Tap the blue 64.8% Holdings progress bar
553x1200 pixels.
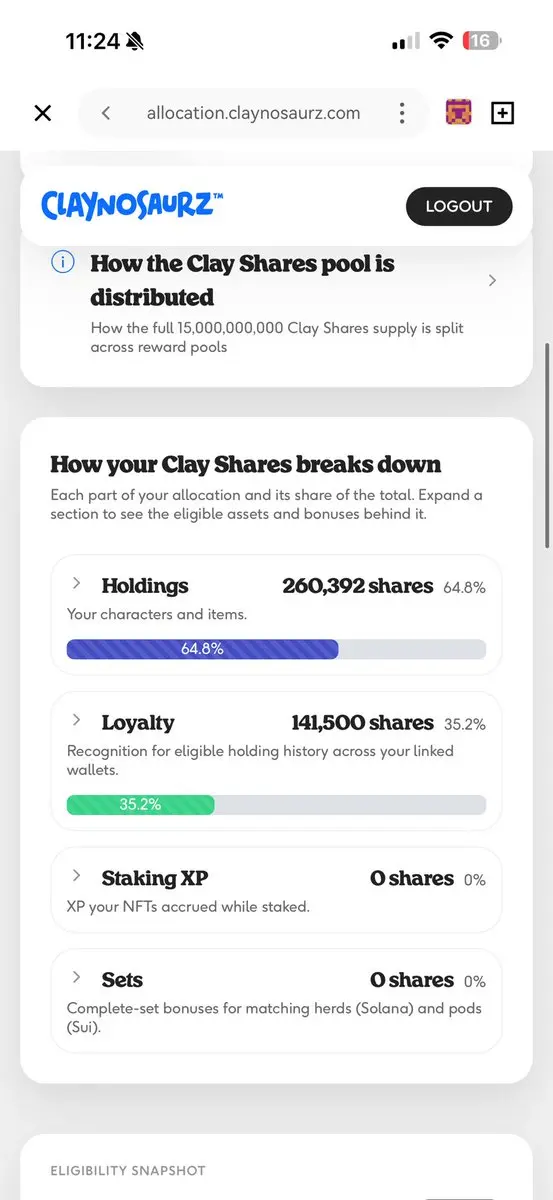click(x=202, y=649)
